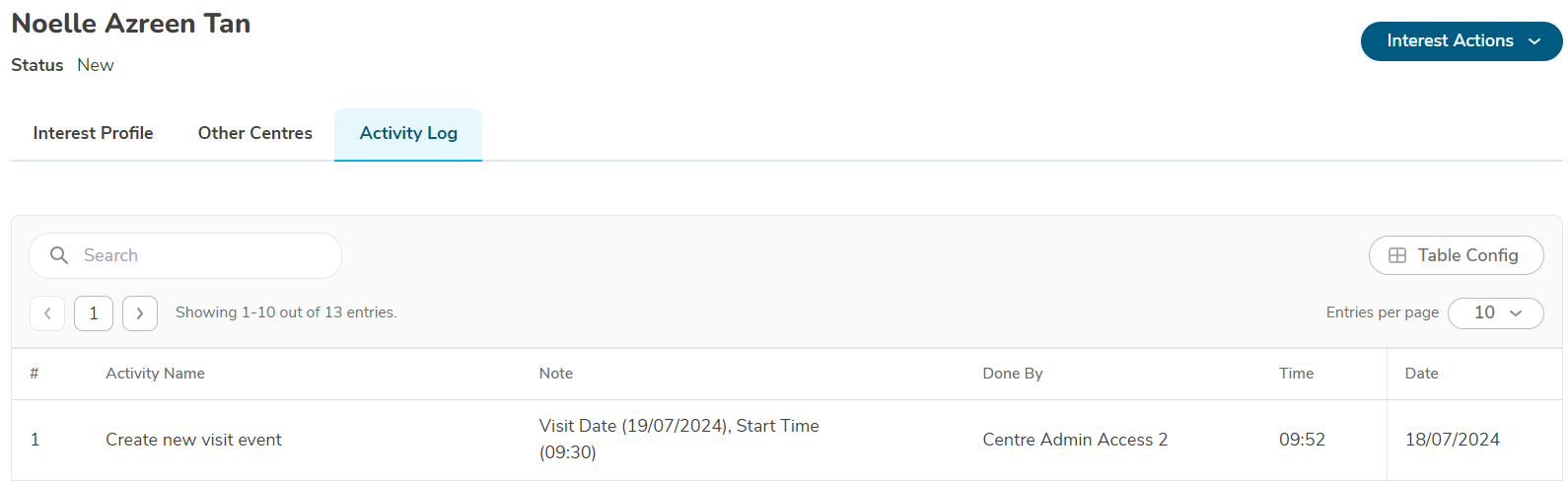Click the grid icon on Table Config
This screenshot has width=1568, height=482.
1396,255
